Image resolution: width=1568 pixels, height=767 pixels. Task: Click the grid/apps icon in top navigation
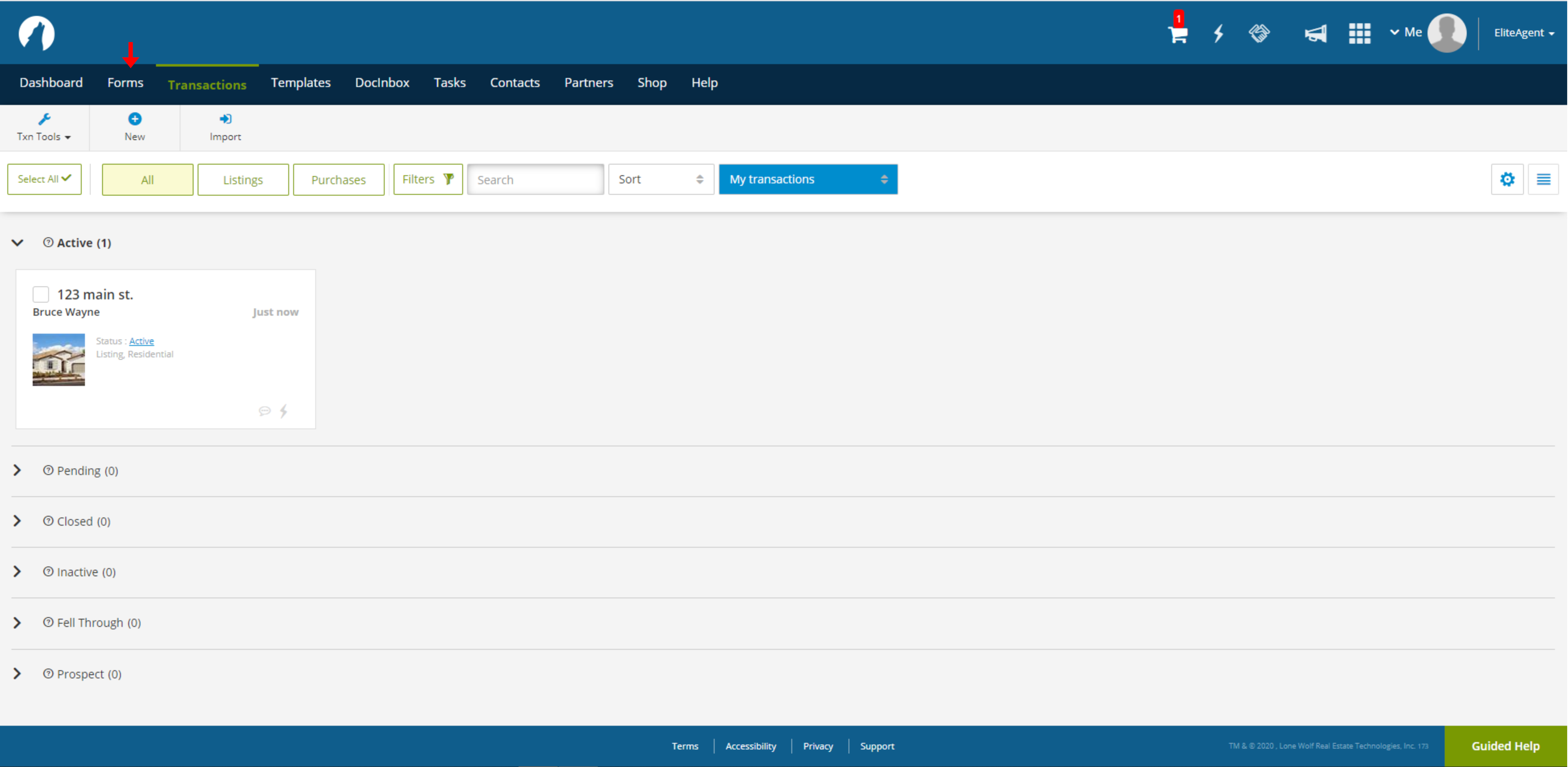1360,33
